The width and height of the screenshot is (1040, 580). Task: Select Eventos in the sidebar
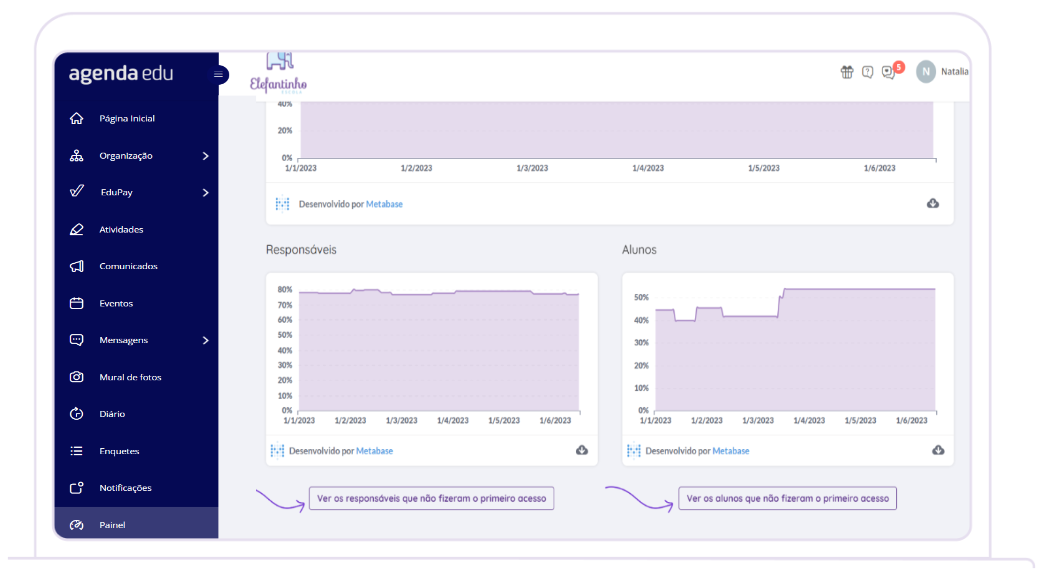click(x=116, y=303)
